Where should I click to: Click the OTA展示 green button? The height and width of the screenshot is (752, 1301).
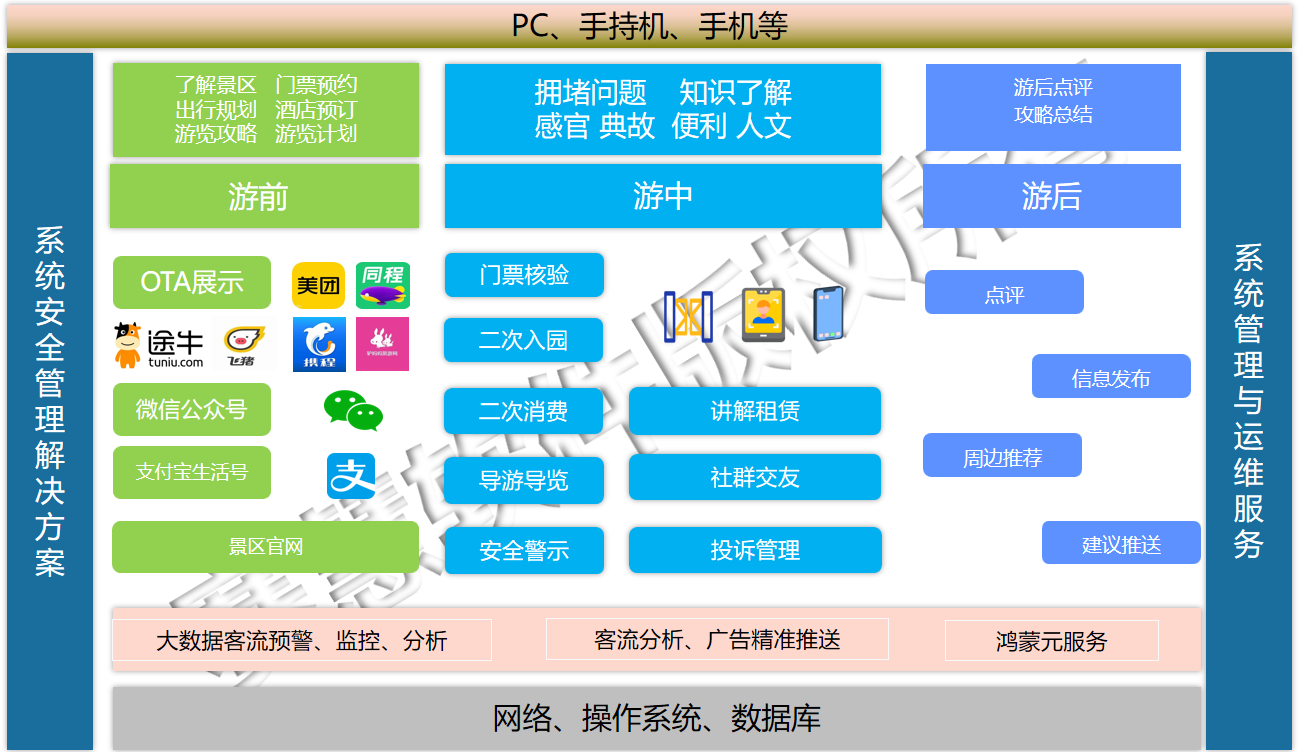tap(192, 282)
